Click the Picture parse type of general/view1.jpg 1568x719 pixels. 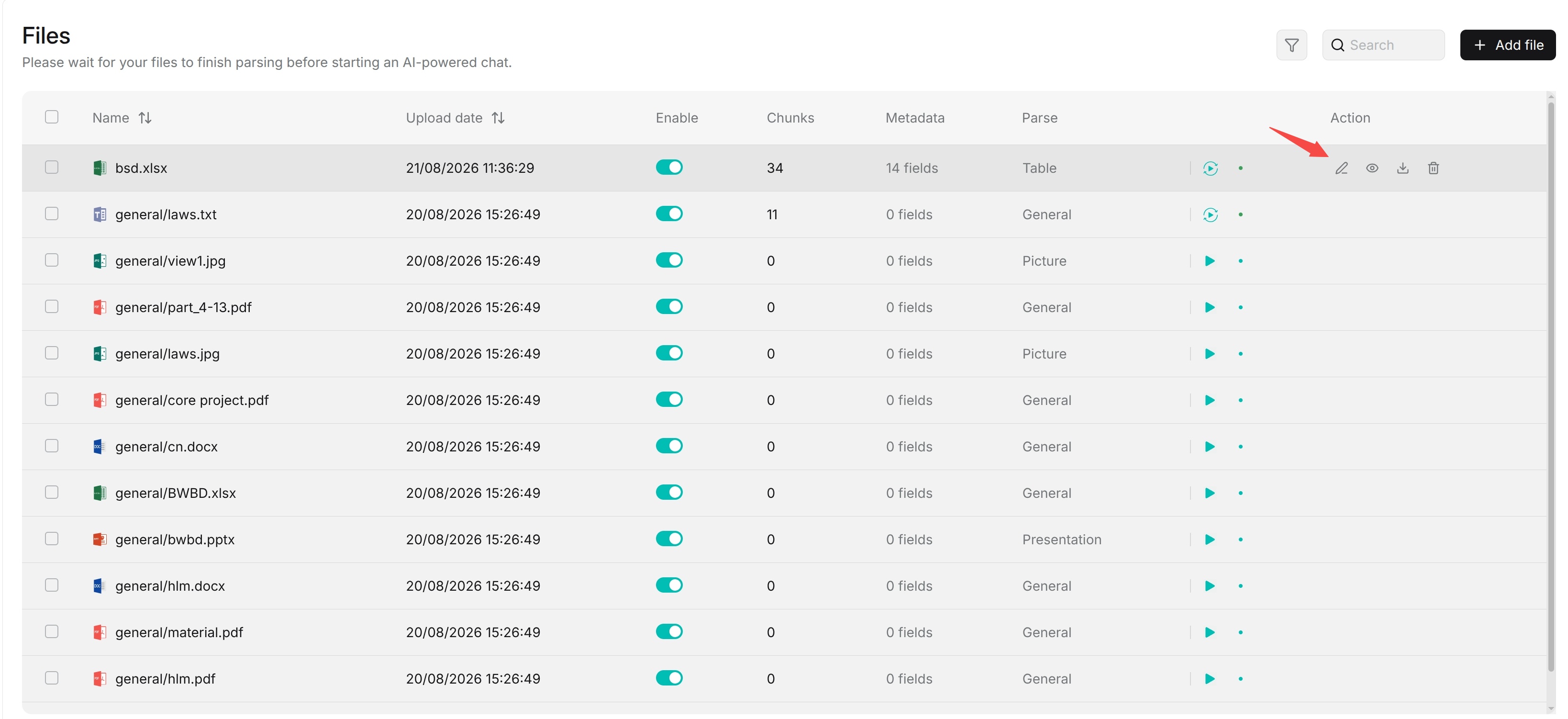point(1044,260)
